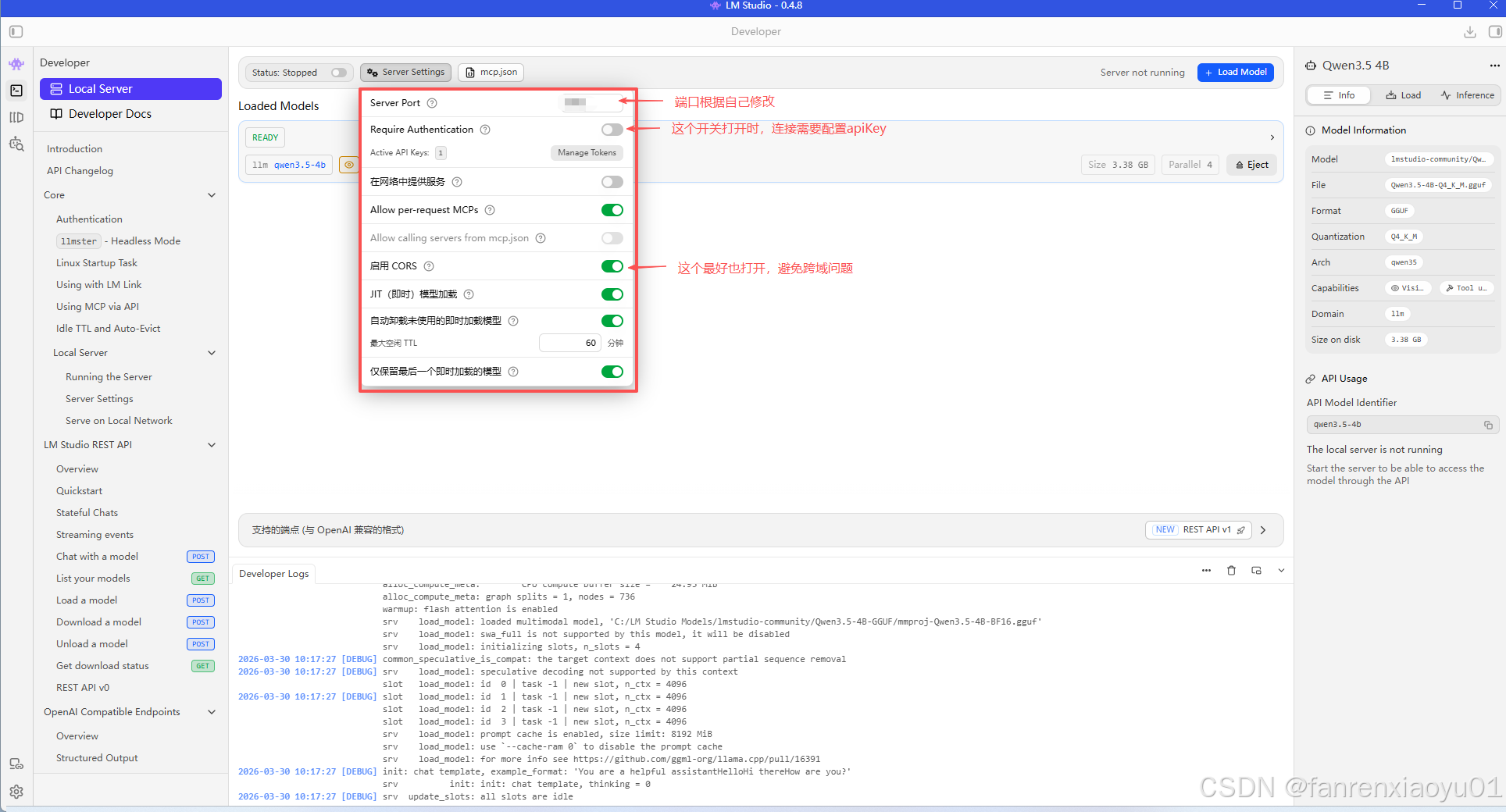Screen dimensions: 1506x812
Task: Click Manage Tokens button
Action: pos(587,153)
